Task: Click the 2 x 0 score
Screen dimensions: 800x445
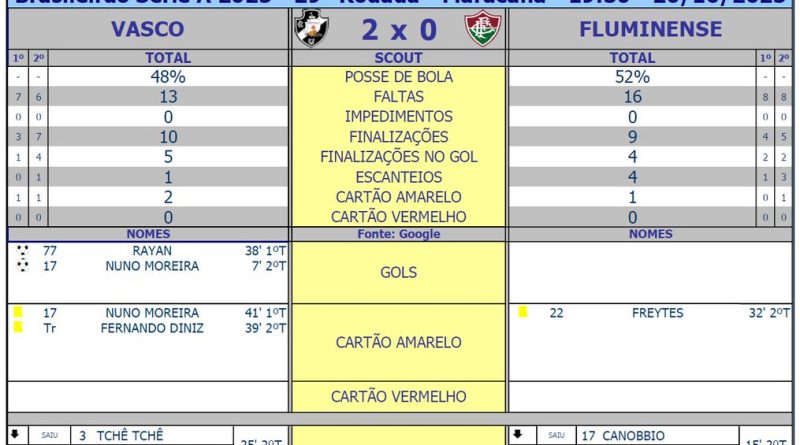Action: tap(398, 30)
